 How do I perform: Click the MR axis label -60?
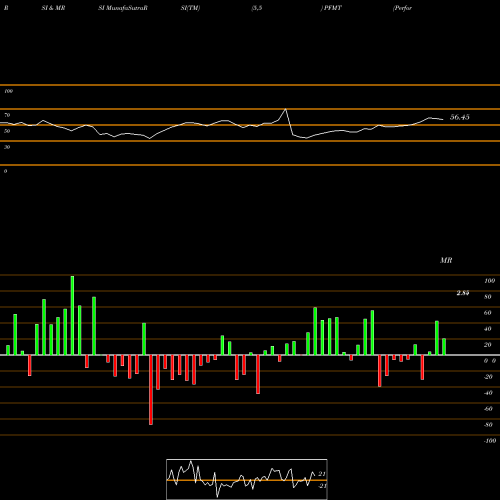click(x=488, y=409)
